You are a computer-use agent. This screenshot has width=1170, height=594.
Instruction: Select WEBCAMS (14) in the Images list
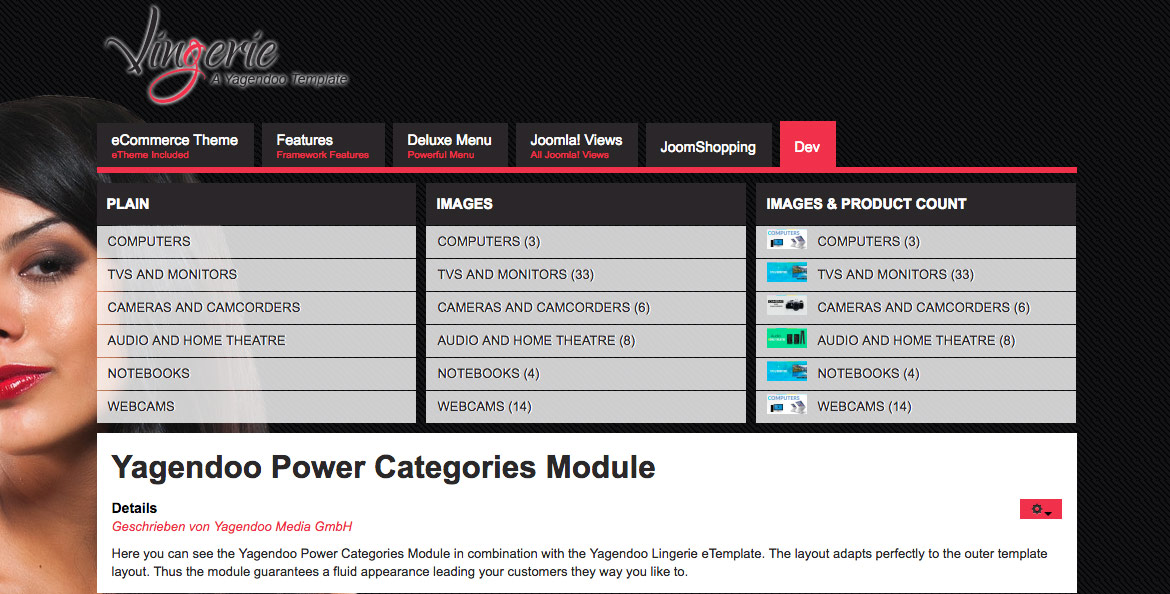(x=586, y=407)
